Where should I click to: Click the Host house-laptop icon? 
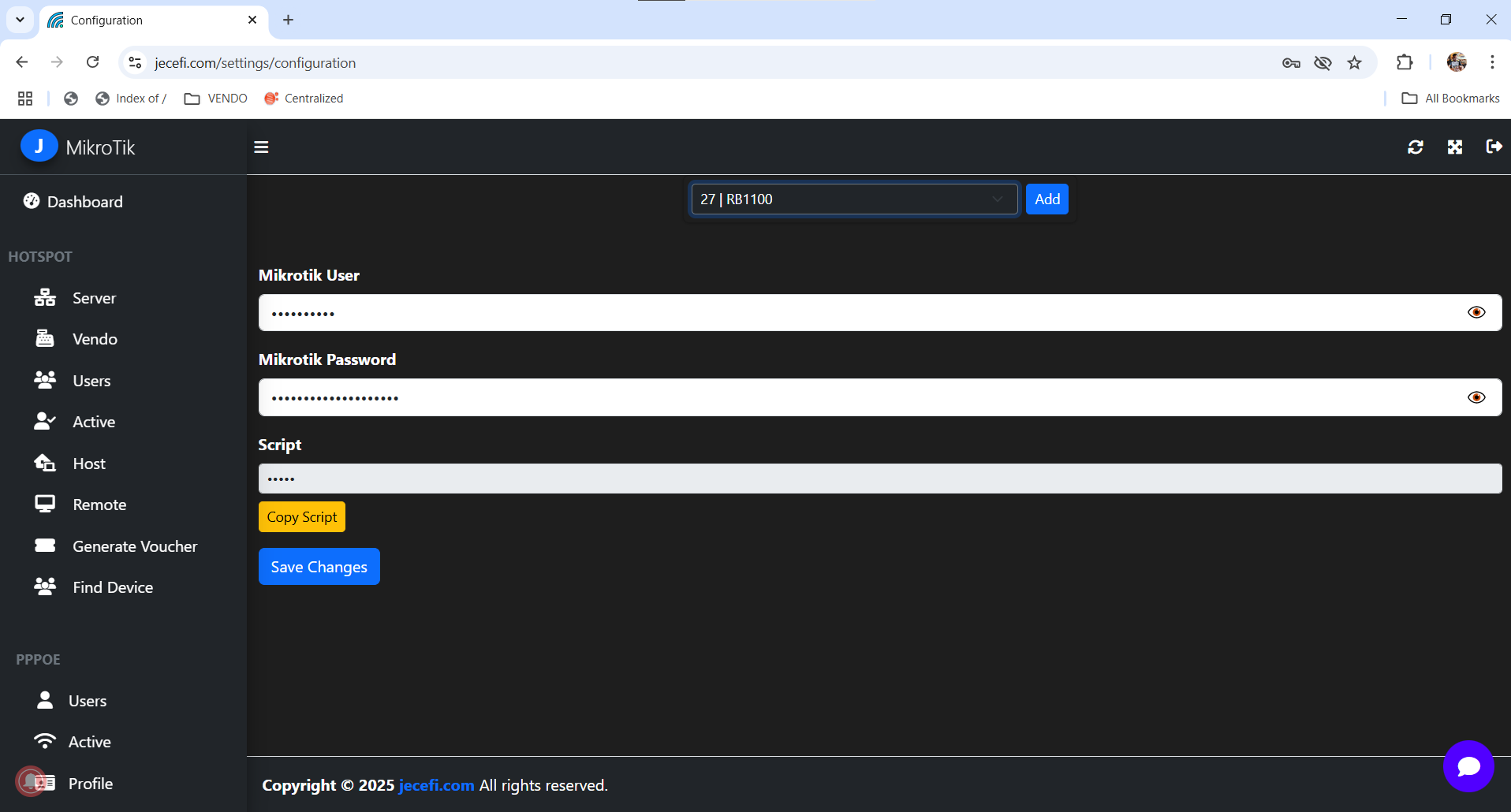click(x=45, y=463)
